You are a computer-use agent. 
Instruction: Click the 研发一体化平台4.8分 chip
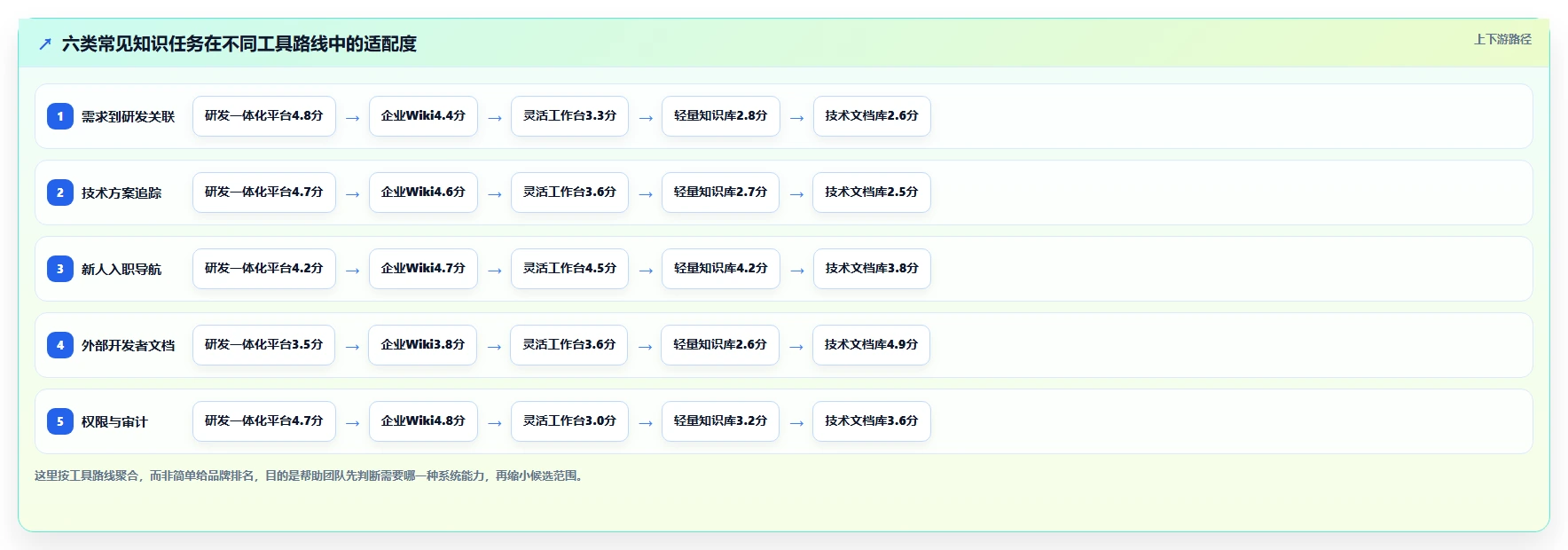264,116
